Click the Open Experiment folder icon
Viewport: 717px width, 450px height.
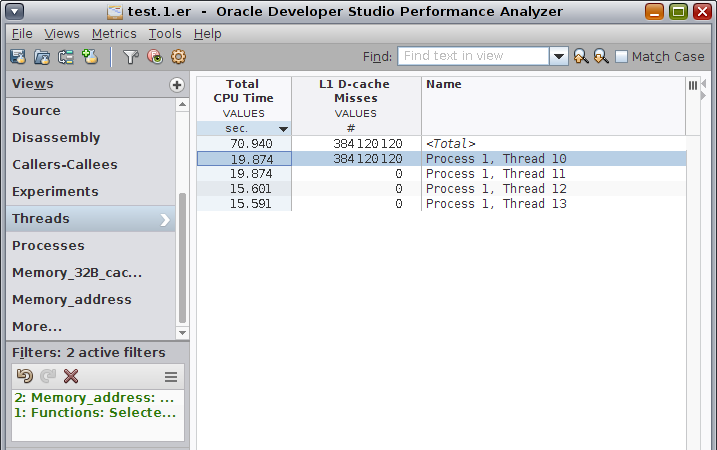[x=42, y=57]
